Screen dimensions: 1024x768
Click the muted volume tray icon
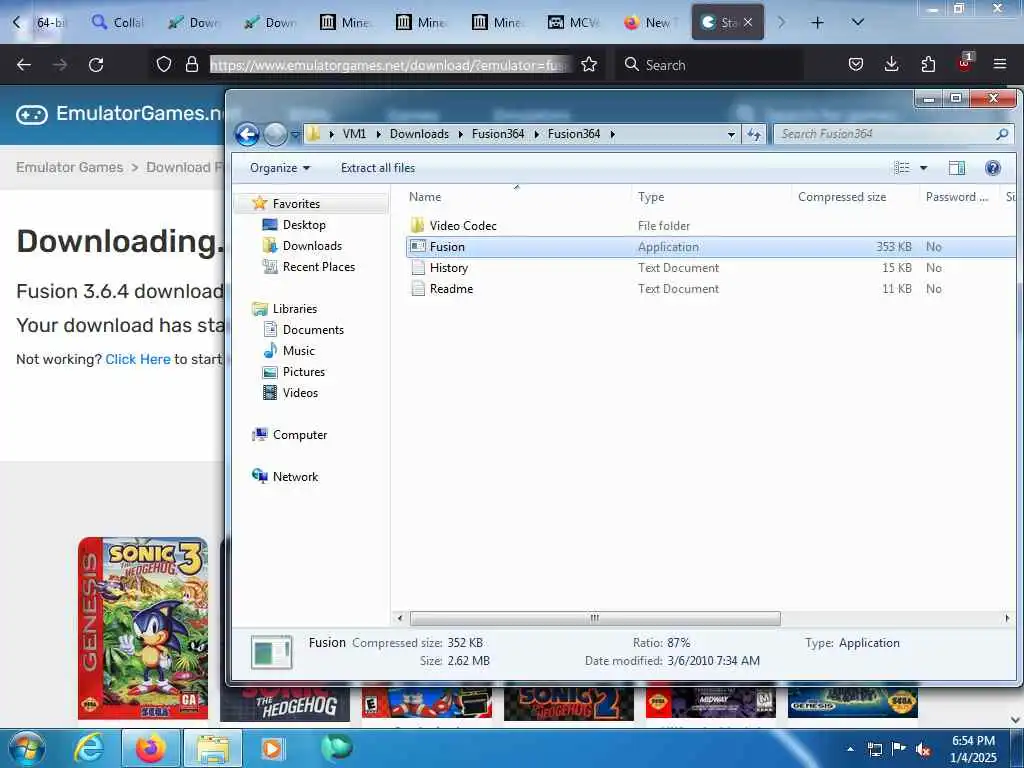point(922,750)
